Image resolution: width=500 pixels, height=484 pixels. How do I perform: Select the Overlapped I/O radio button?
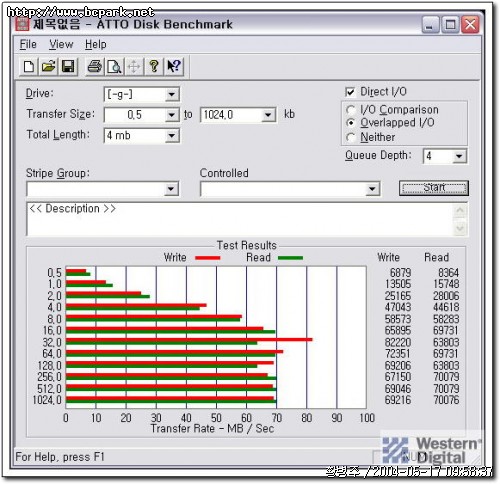[351, 123]
